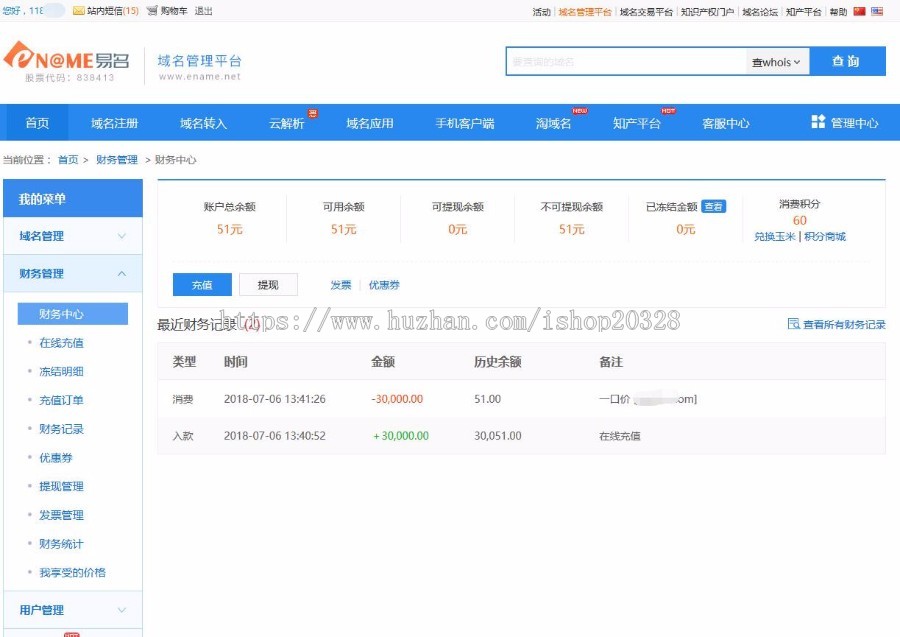Click the domain search input field
This screenshot has height=637, width=900.
point(620,61)
